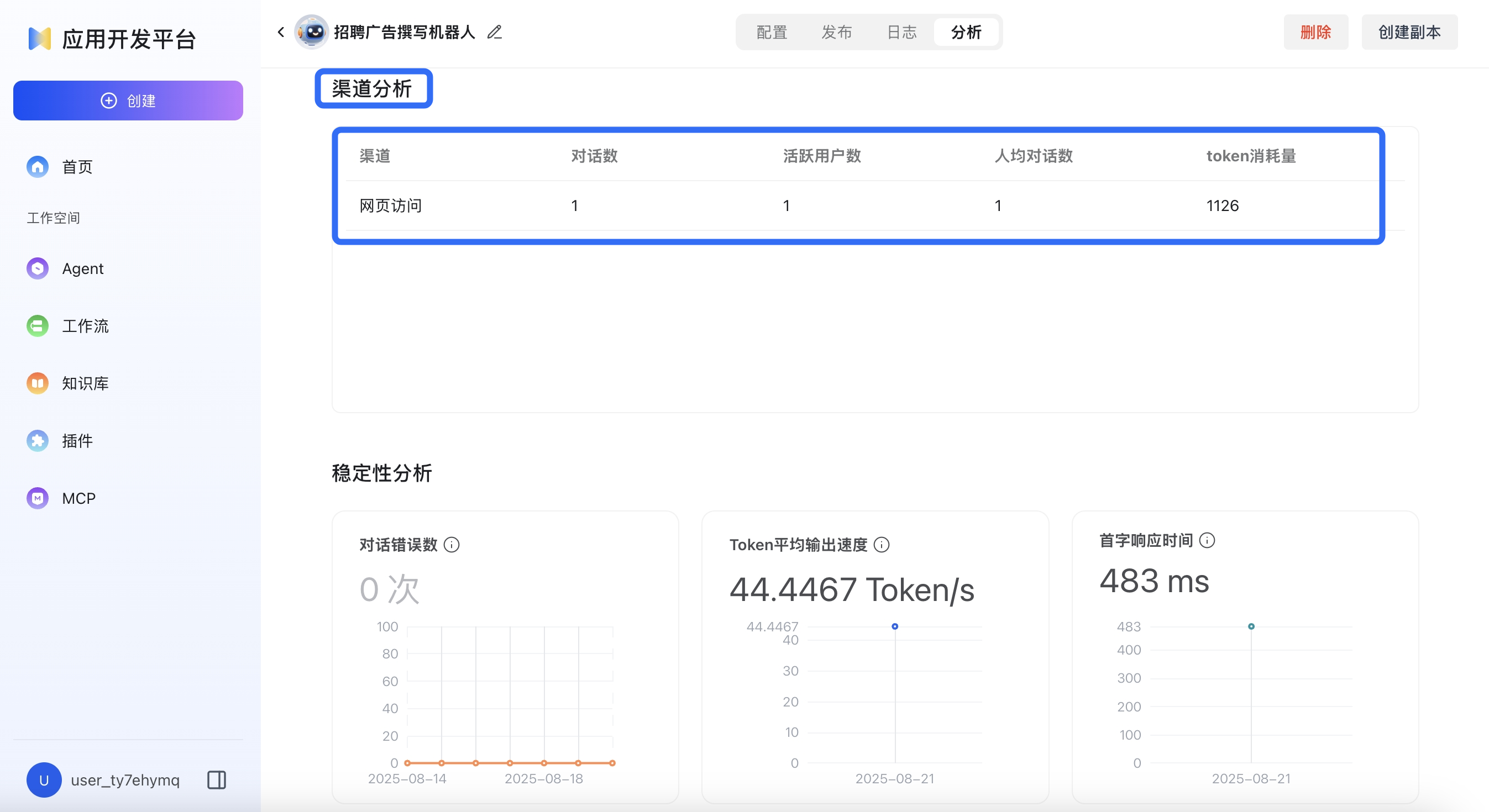The width and height of the screenshot is (1489, 812).
Task: Click the gradient 创建 button
Action: tap(128, 101)
